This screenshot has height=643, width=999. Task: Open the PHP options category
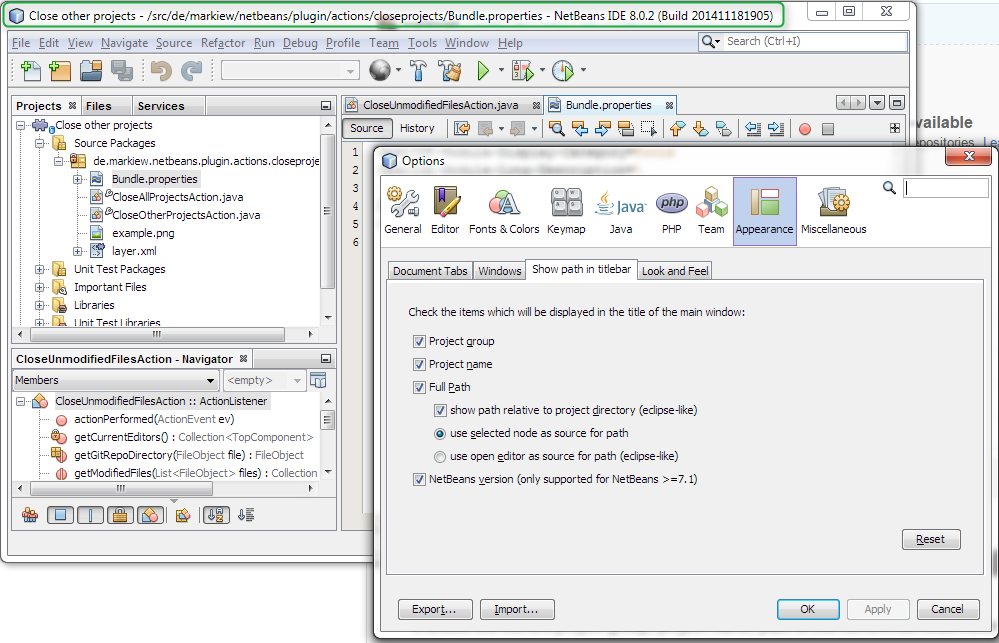tap(672, 210)
